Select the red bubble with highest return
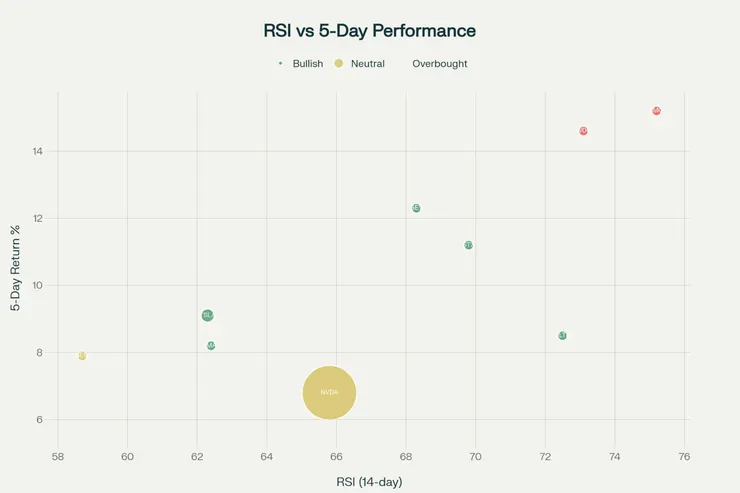The height and width of the screenshot is (493, 740). (x=656, y=111)
